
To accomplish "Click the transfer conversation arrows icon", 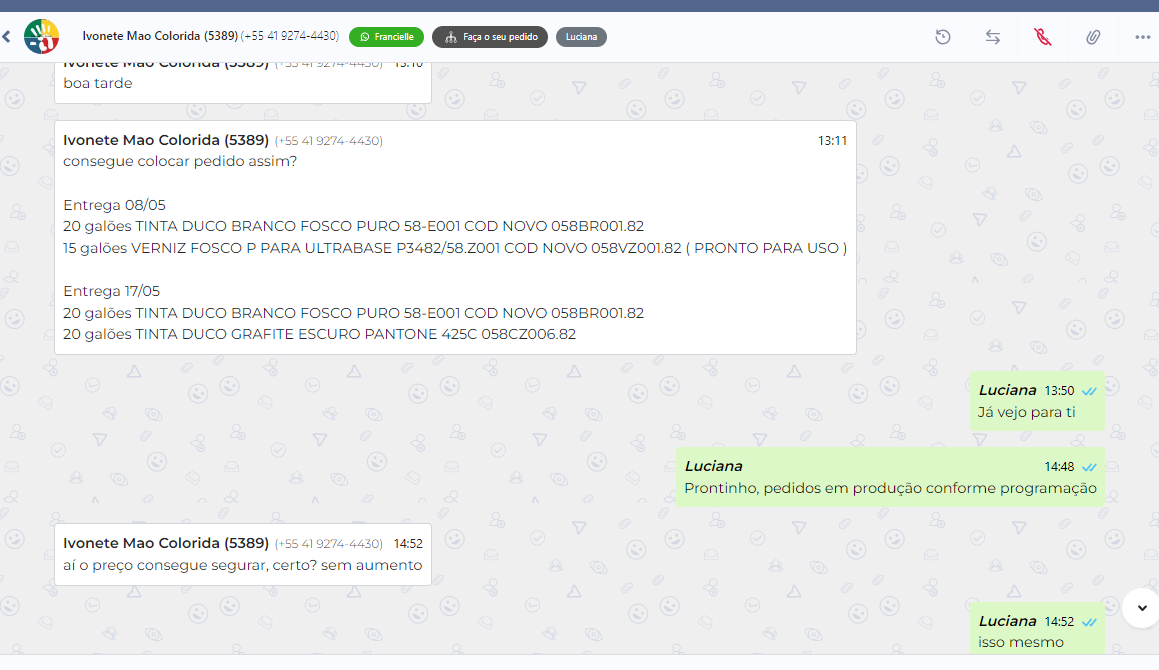I will click(992, 37).
